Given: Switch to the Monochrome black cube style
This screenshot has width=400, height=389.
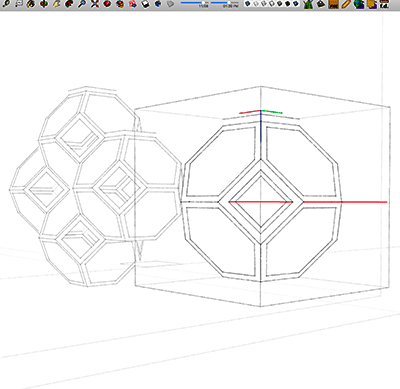Looking at the screenshot, I should click(288, 4).
